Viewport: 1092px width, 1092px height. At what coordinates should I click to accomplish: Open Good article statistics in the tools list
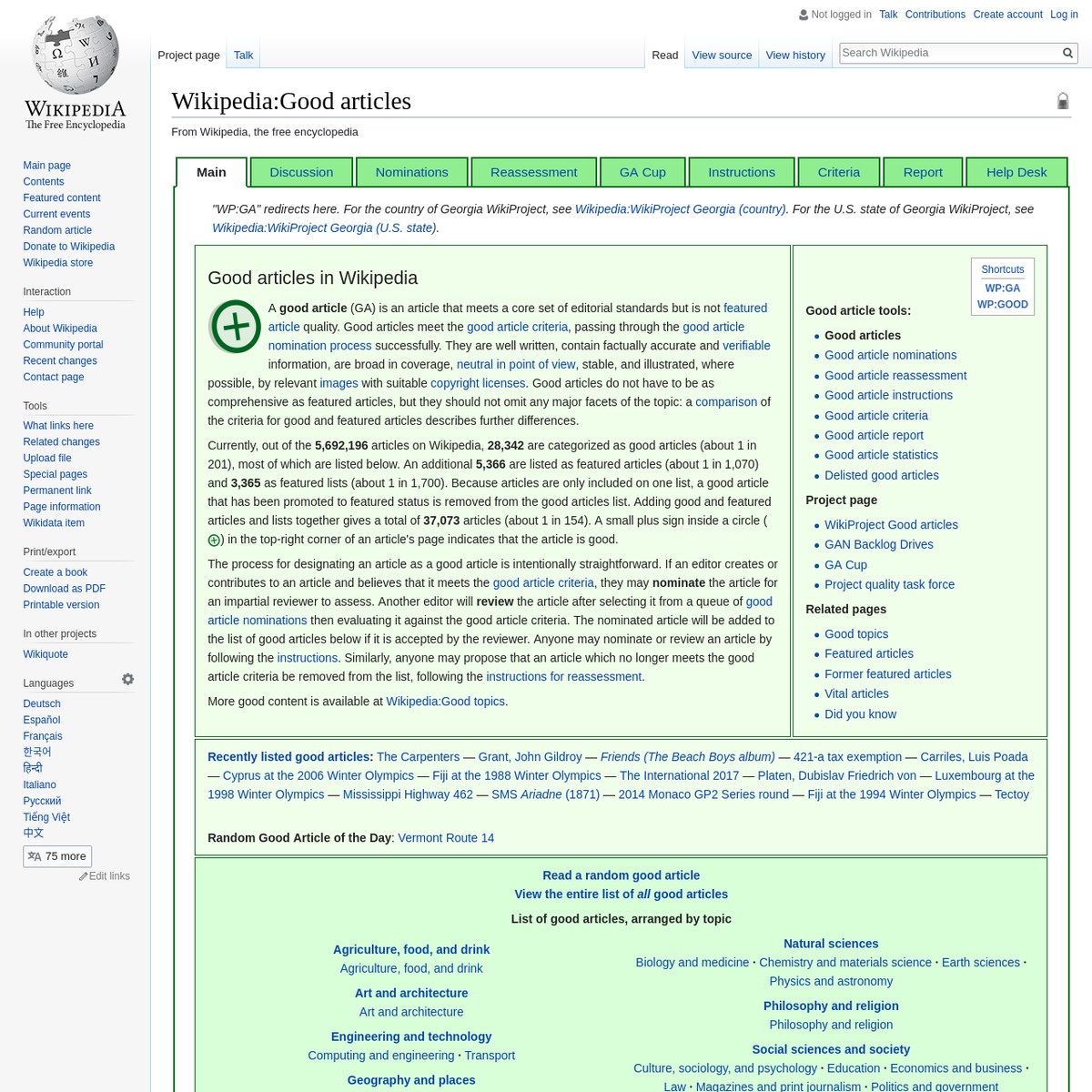(x=881, y=455)
